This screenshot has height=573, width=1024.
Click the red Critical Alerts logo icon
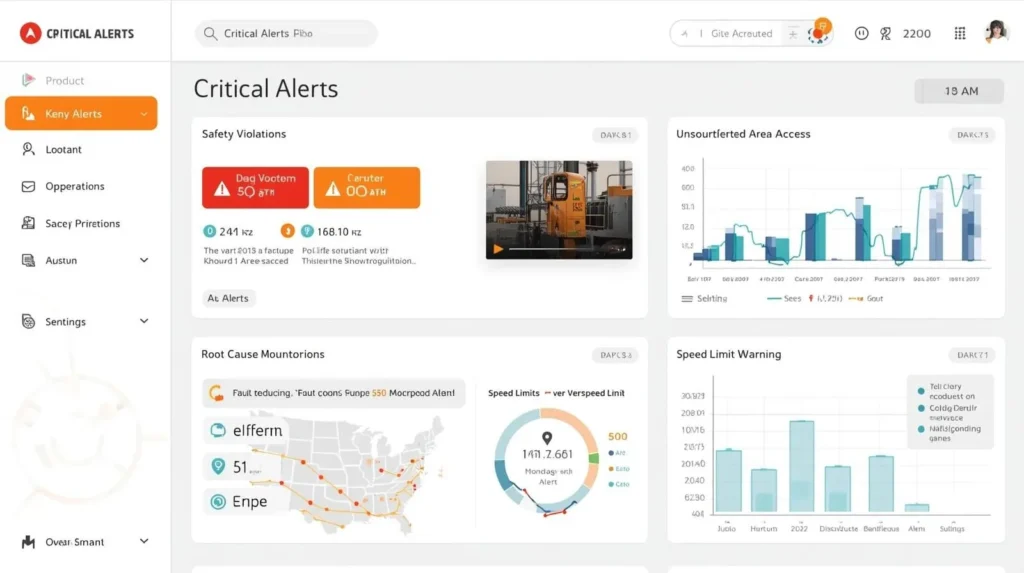30,33
